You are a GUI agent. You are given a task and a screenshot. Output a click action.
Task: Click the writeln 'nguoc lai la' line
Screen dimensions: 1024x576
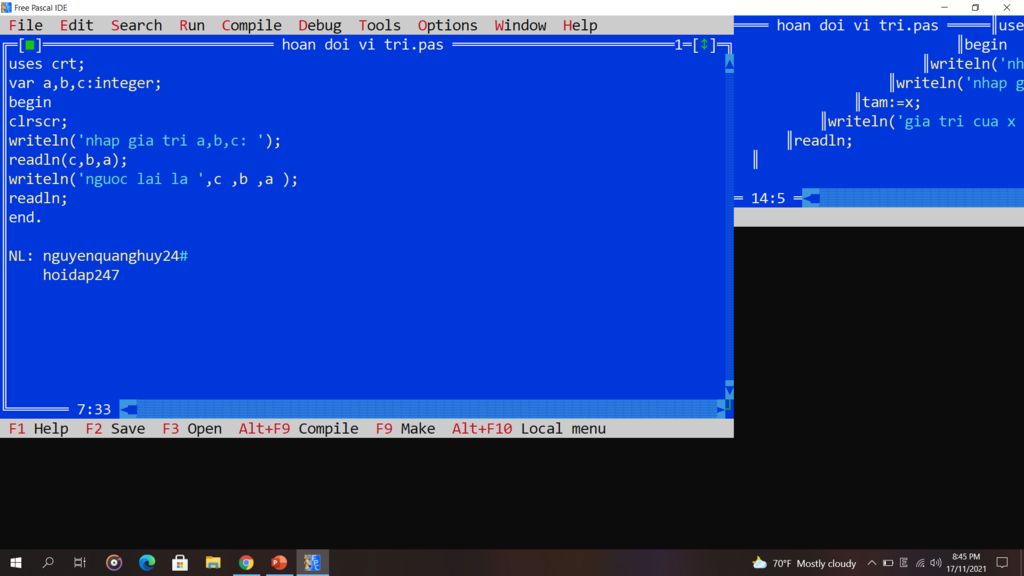153,179
